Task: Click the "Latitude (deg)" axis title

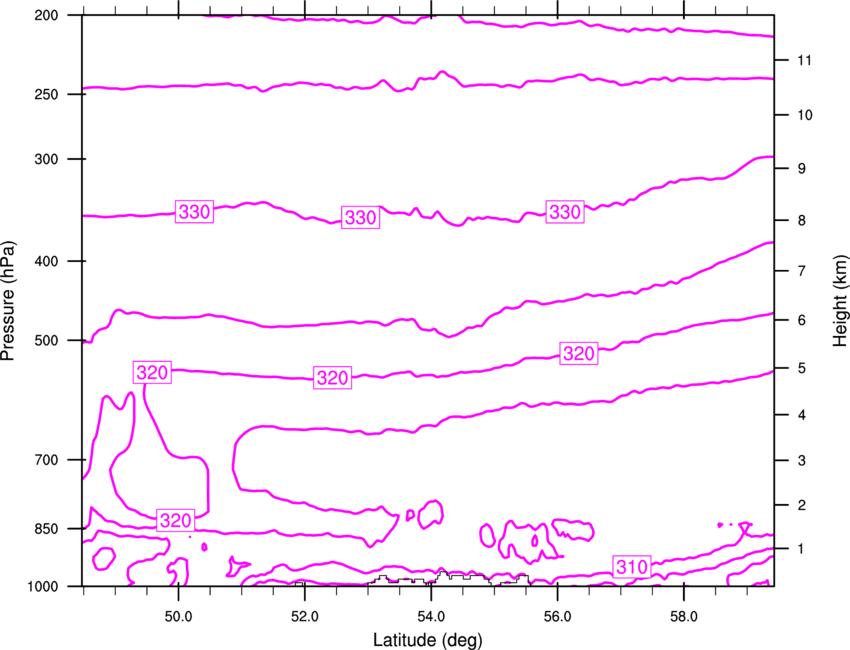Action: pos(428,640)
